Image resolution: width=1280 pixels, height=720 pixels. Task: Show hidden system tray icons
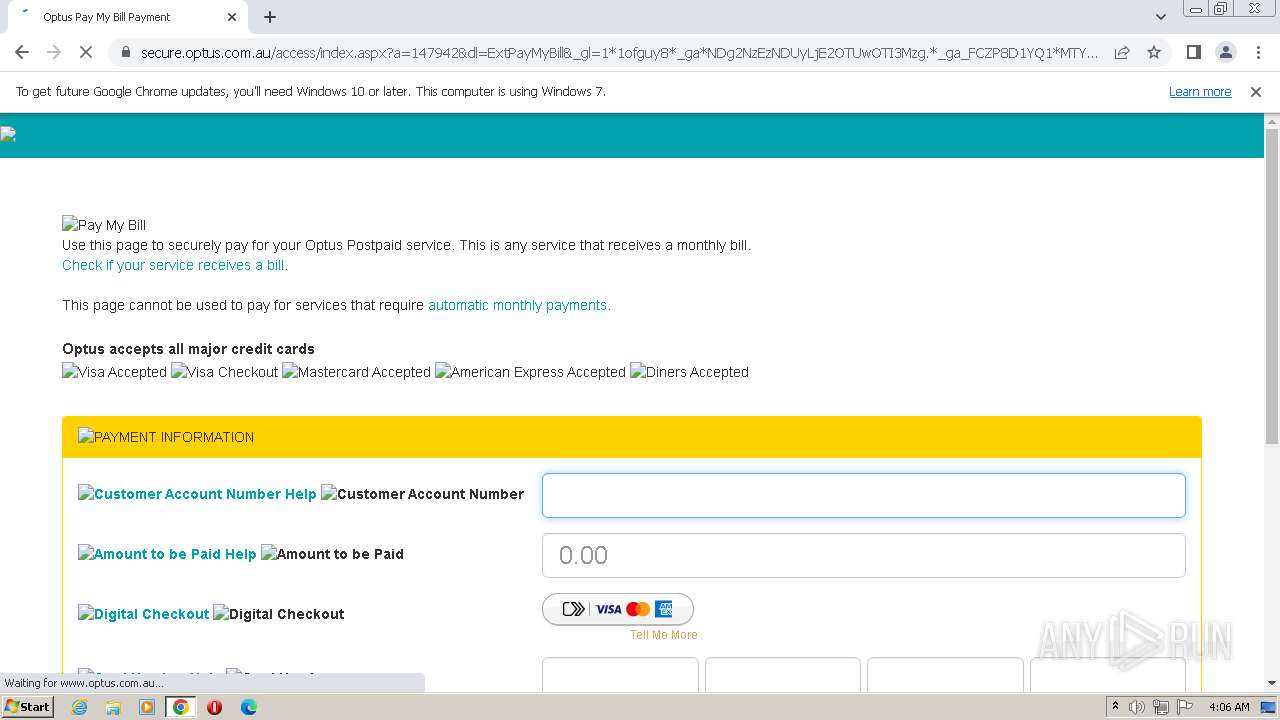tap(1115, 707)
